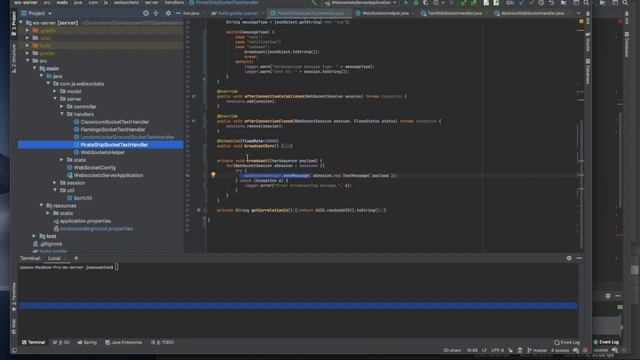Open the Favorites tool window on the left strip
This screenshot has width=640, height=360.
14,297
